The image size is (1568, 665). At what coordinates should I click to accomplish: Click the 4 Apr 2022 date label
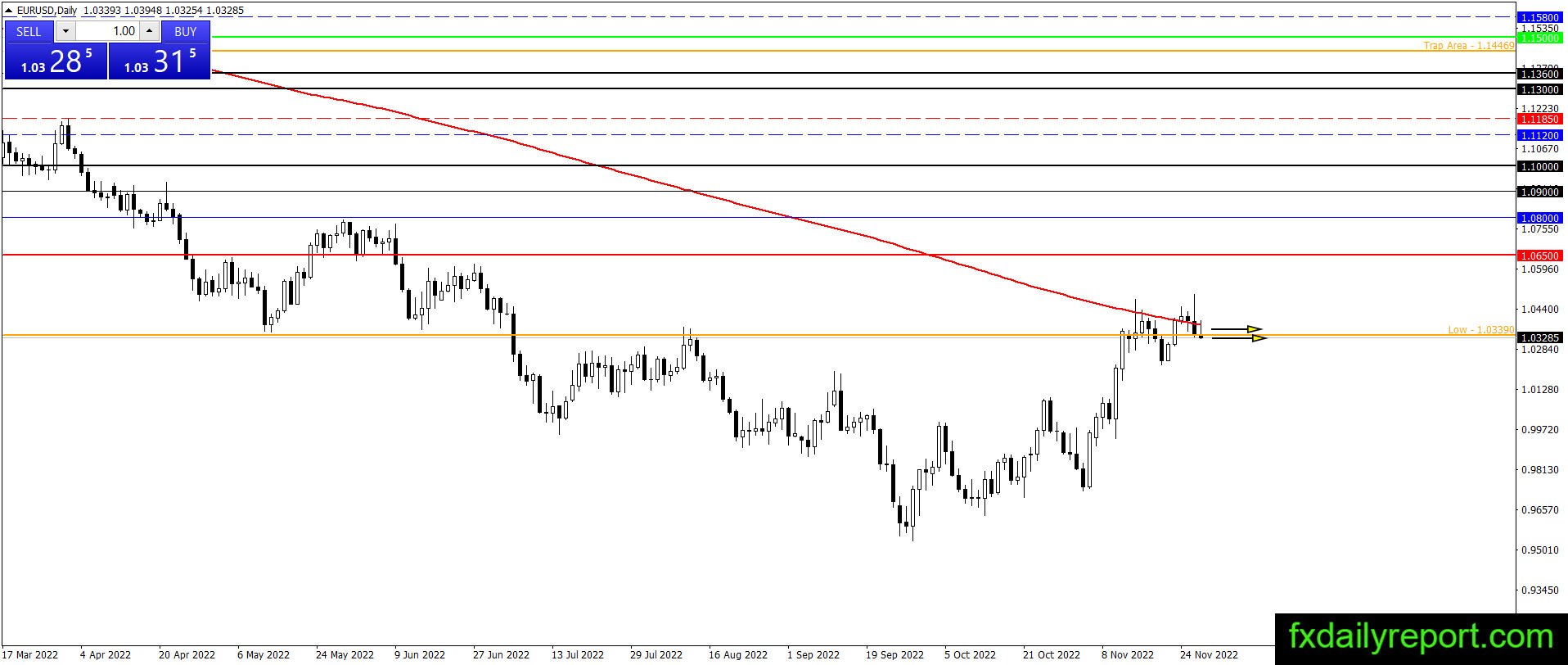(x=106, y=655)
